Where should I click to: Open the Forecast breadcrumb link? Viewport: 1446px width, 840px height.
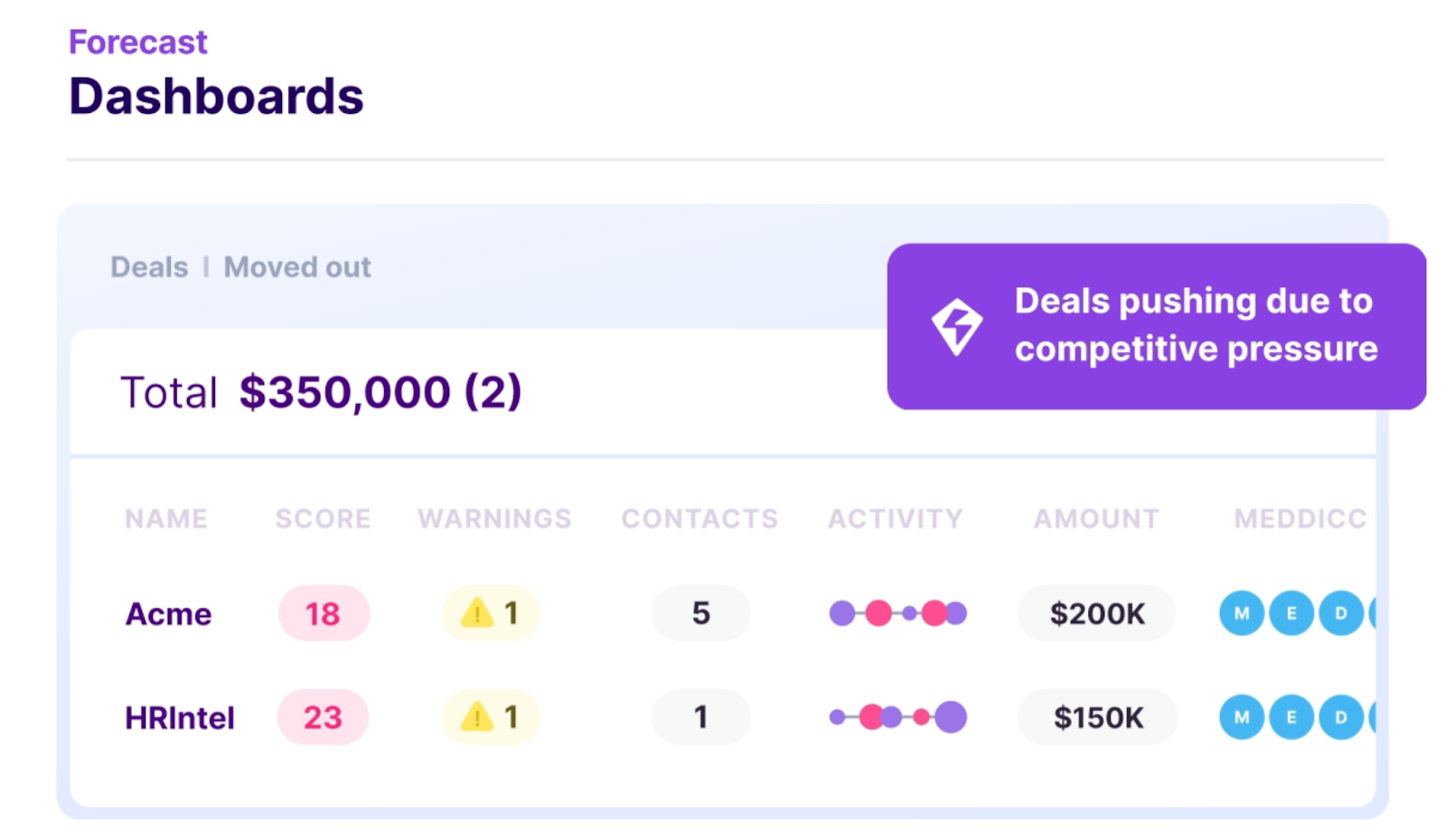click(x=138, y=42)
